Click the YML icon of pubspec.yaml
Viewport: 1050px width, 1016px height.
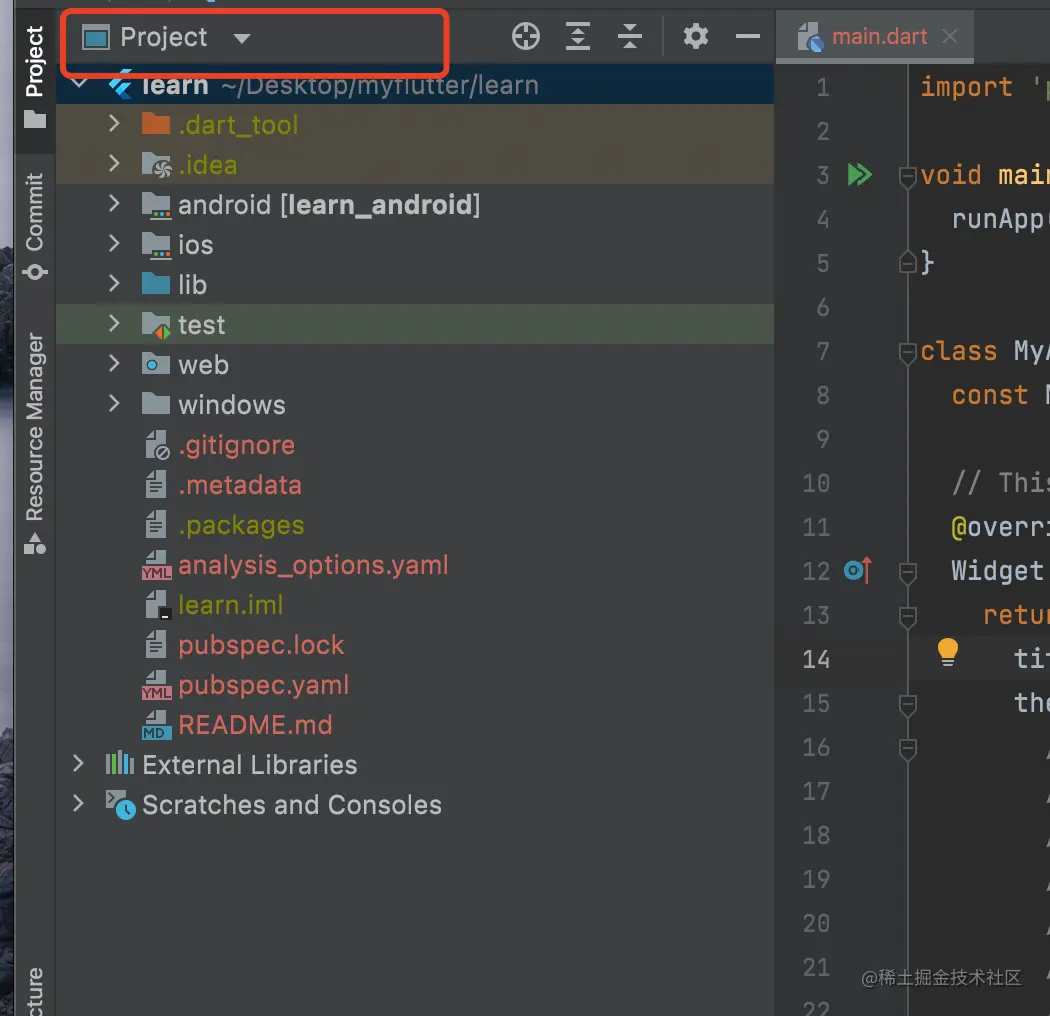point(157,686)
